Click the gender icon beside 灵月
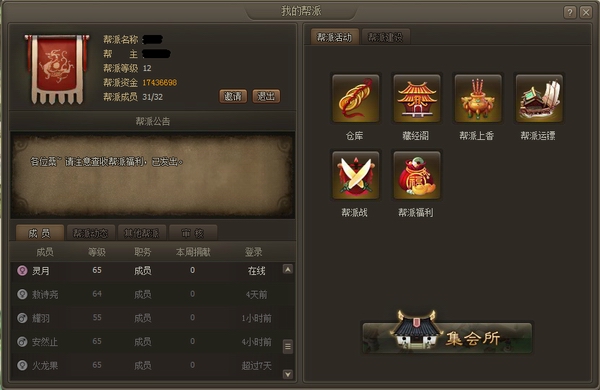Viewport: 600px width, 390px height. [x=22, y=271]
